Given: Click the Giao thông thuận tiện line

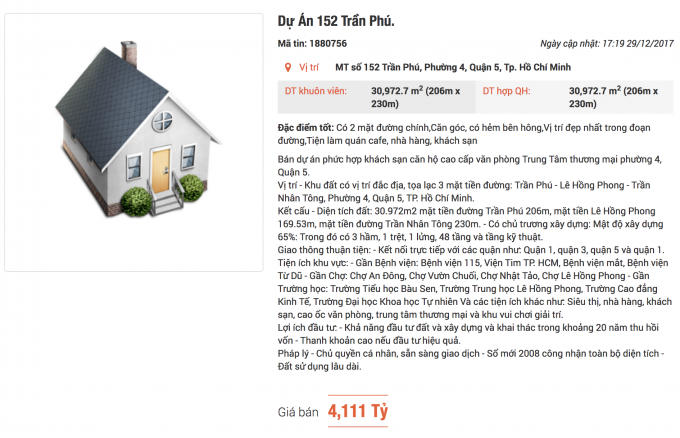Looking at the screenshot, I should [x=471, y=250].
